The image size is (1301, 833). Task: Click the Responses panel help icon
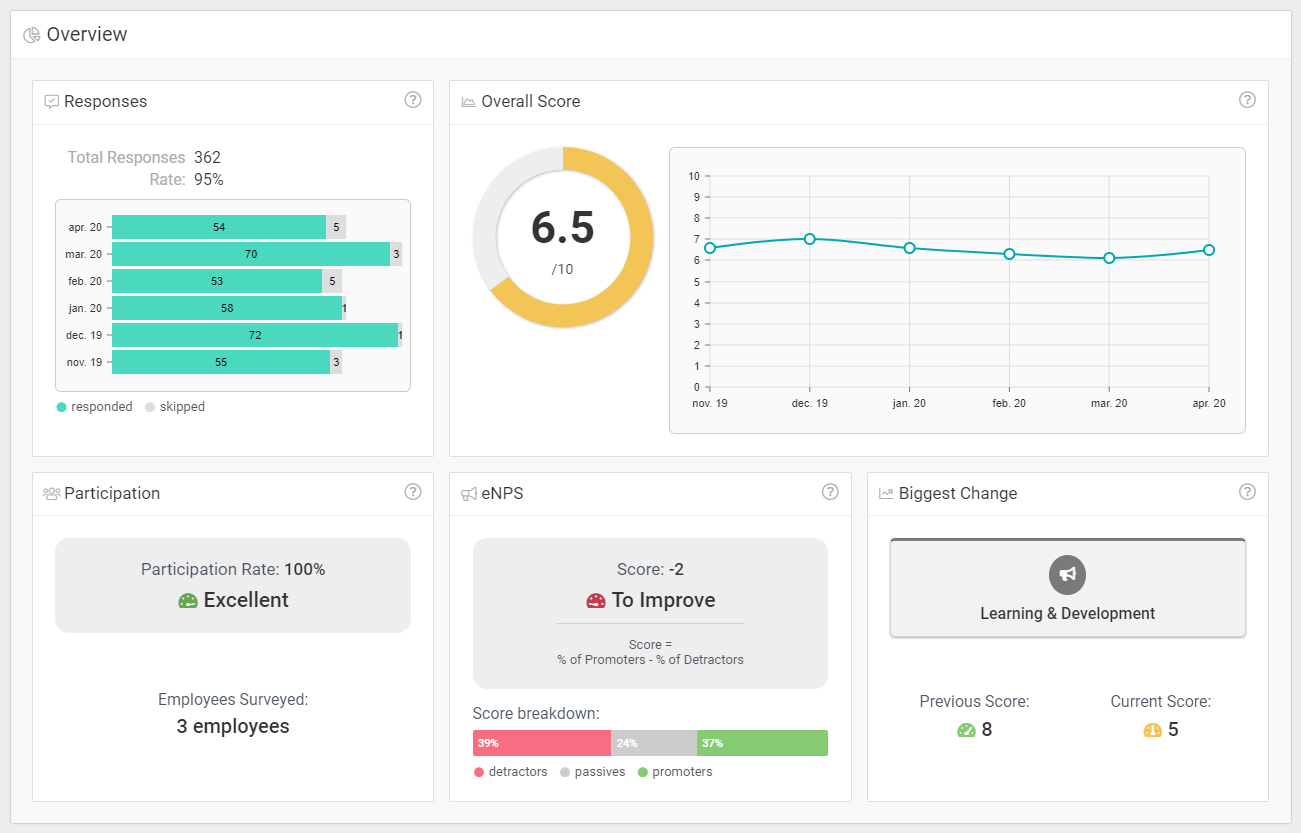412,100
